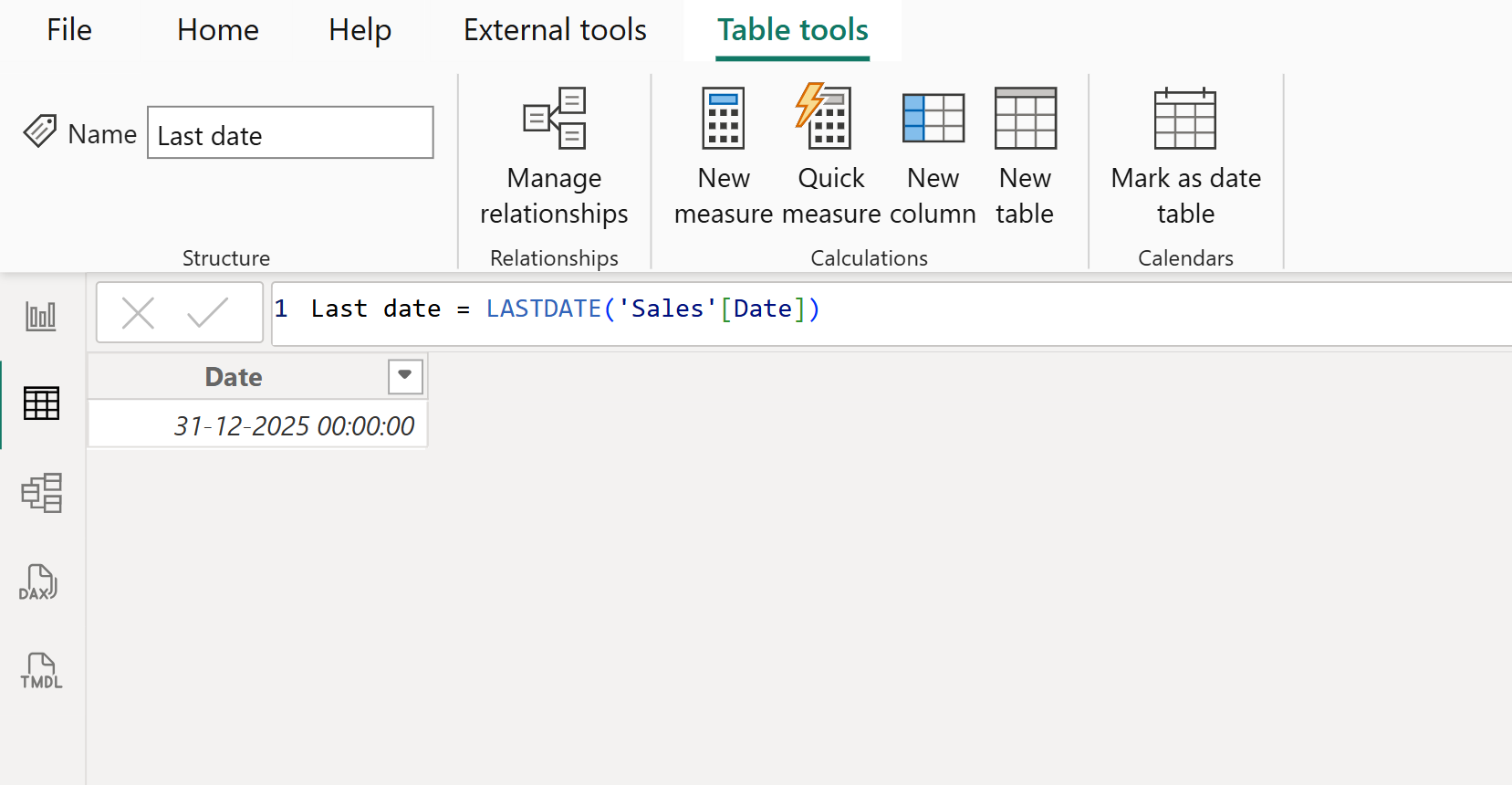Click the table Name input field
The height and width of the screenshot is (785, 1512).
[290, 133]
